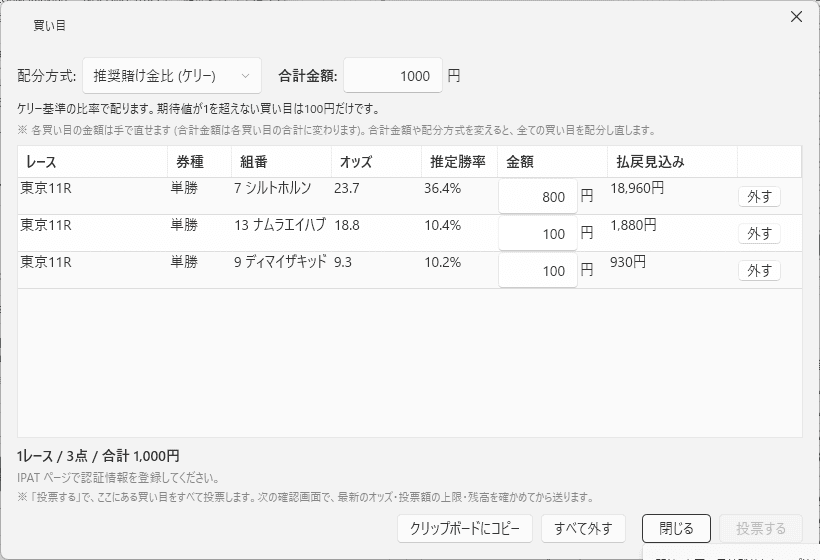Remove the 13 ナムラエイハブ bet with 外す
This screenshot has height=560, width=820.
[759, 233]
